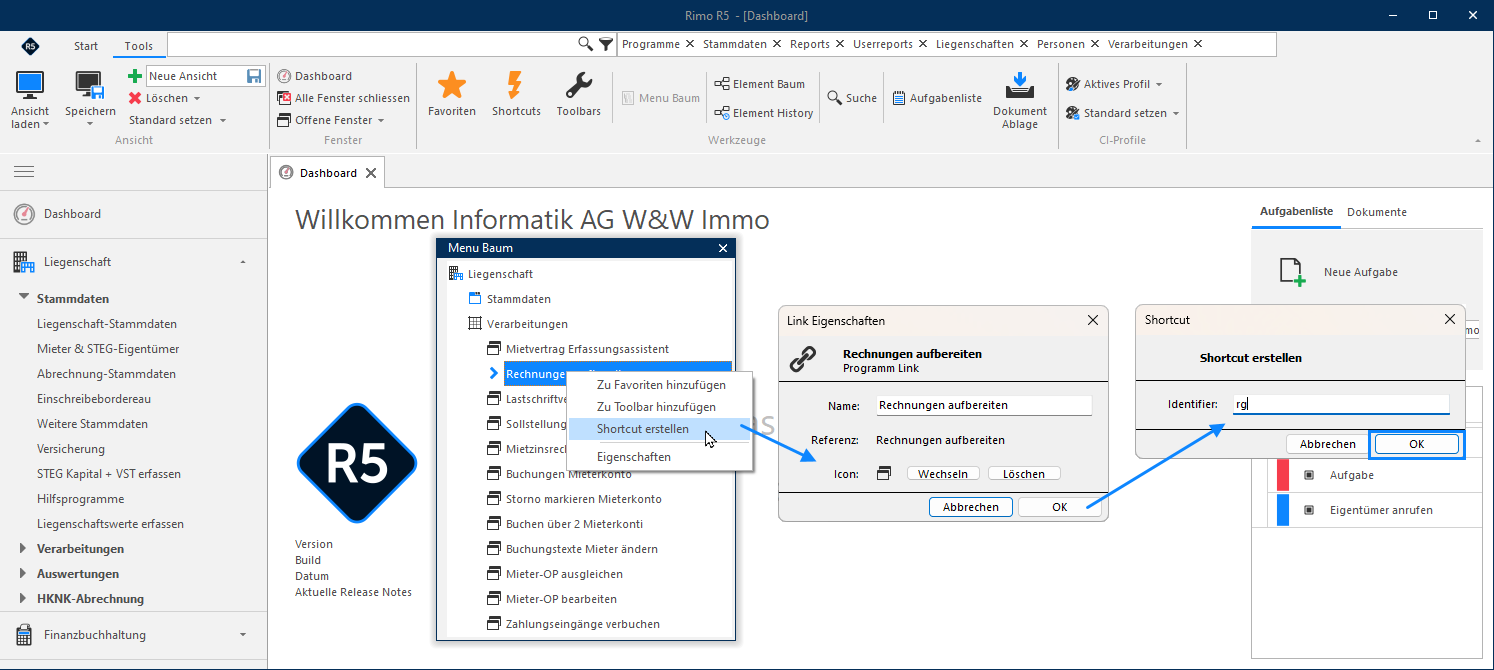The width and height of the screenshot is (1494, 670).
Task: Click the Neue Aufgabe document icon
Action: [1292, 272]
